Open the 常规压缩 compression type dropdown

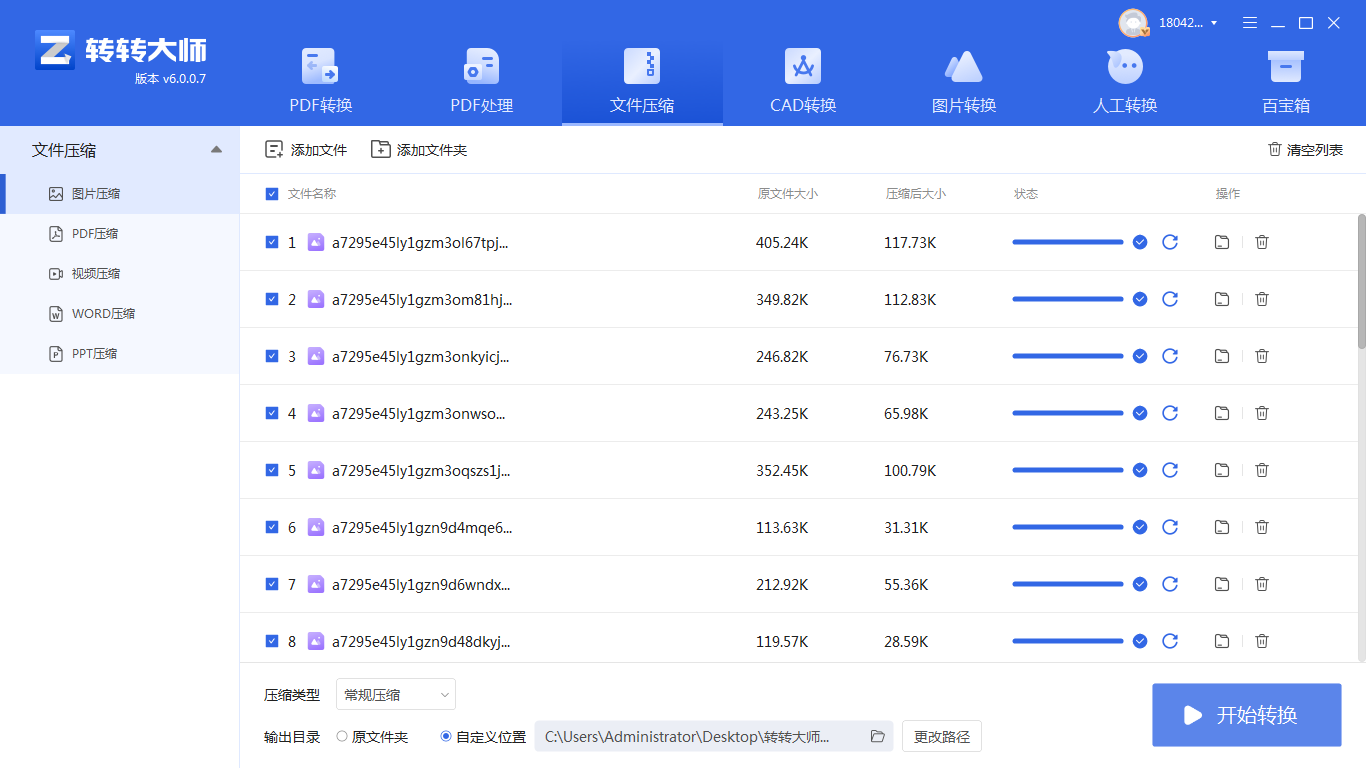click(395, 694)
